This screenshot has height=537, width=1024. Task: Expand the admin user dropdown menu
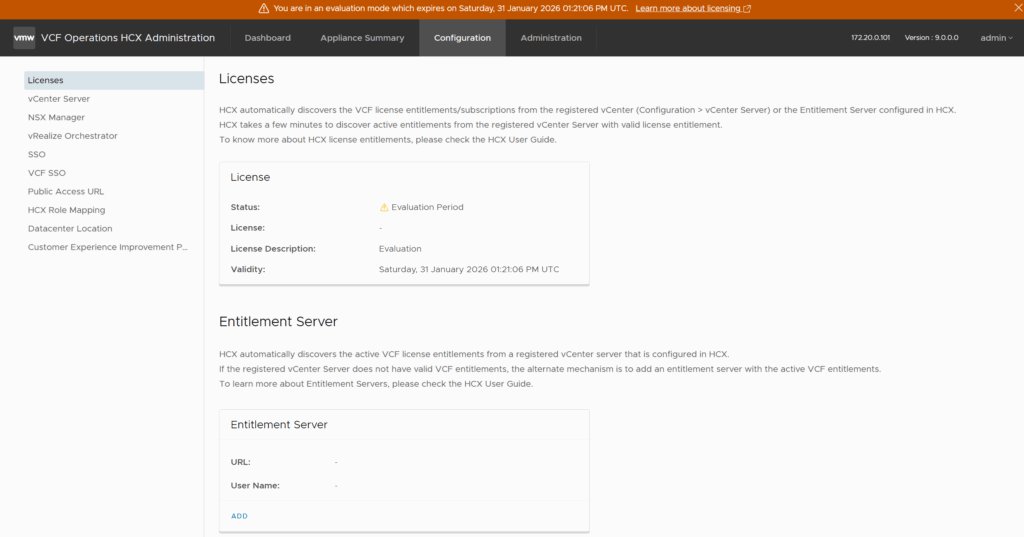(996, 38)
